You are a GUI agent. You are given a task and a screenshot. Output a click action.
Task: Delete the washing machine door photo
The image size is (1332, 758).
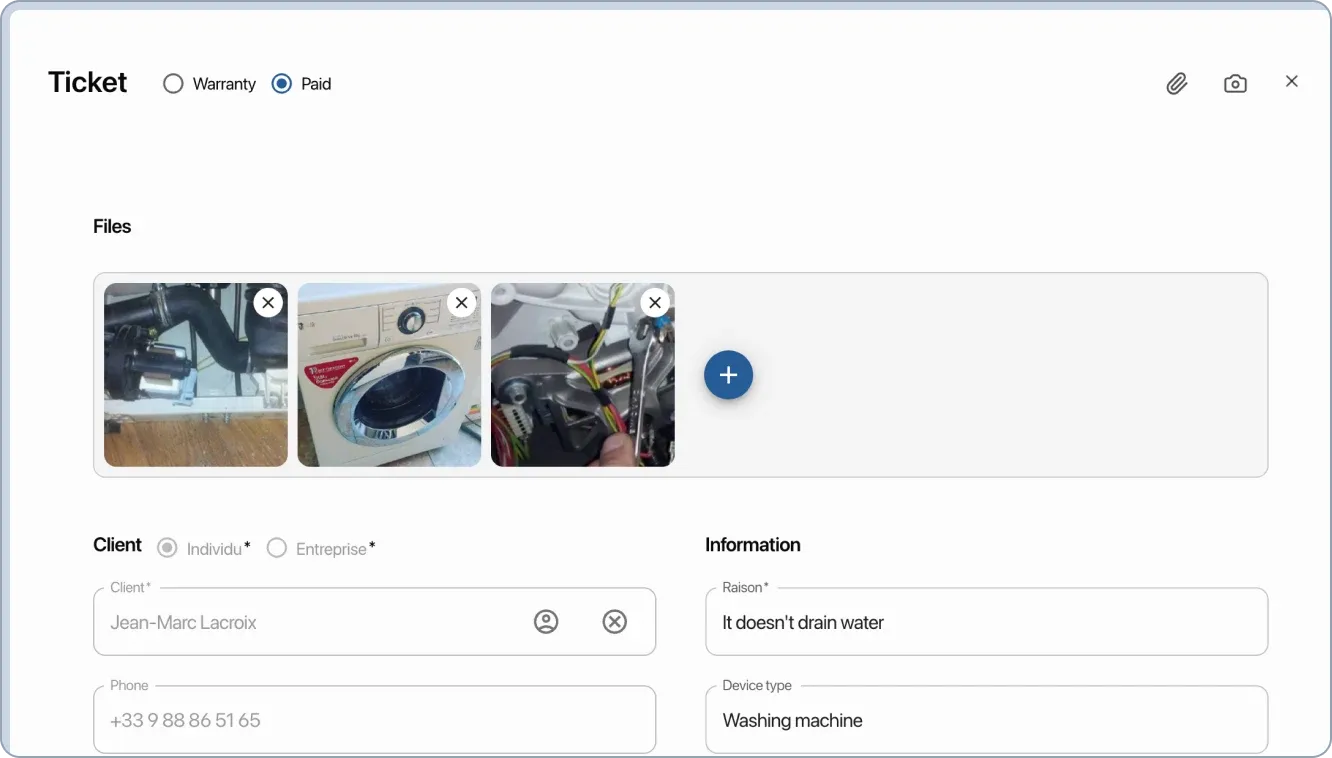pyautogui.click(x=461, y=302)
